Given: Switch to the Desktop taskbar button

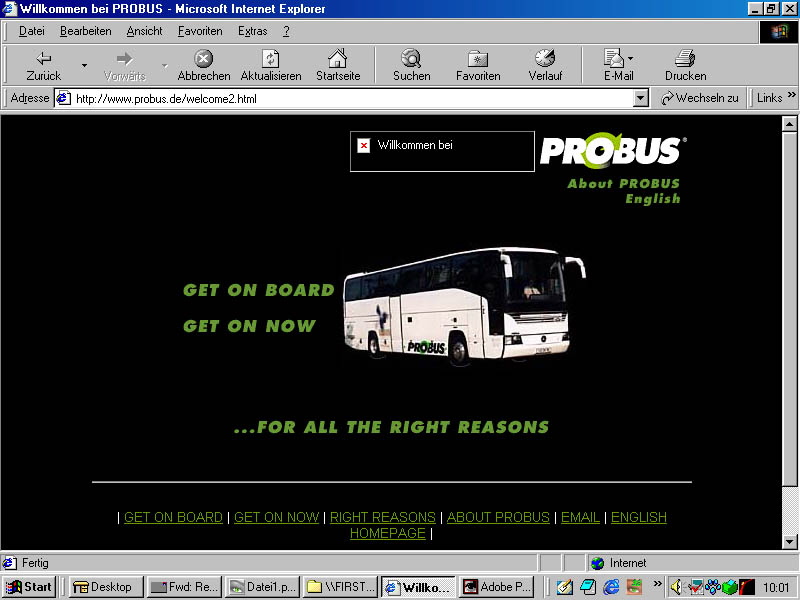Looking at the screenshot, I should (106, 587).
